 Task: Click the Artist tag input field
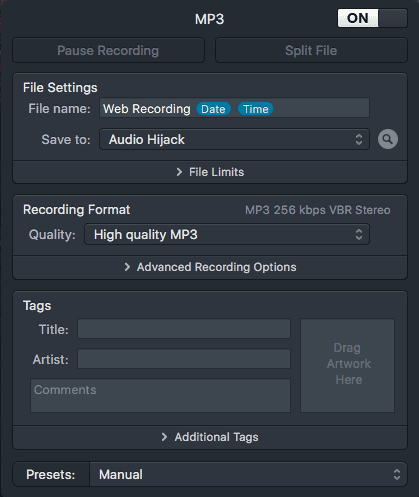pyautogui.click(x=184, y=359)
